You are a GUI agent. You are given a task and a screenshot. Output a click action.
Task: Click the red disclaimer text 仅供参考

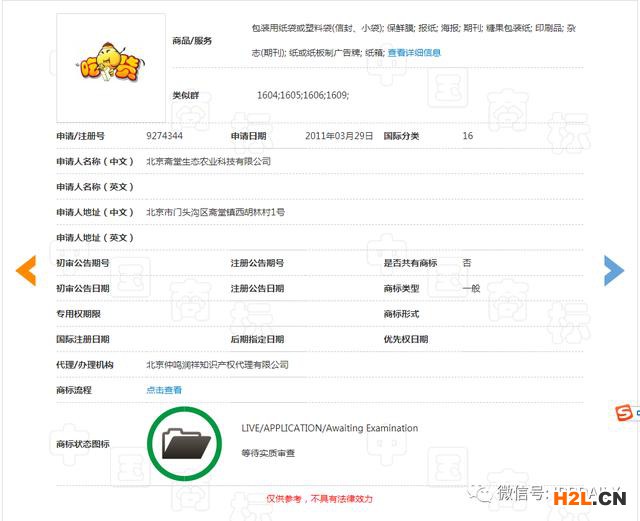[x=318, y=498]
